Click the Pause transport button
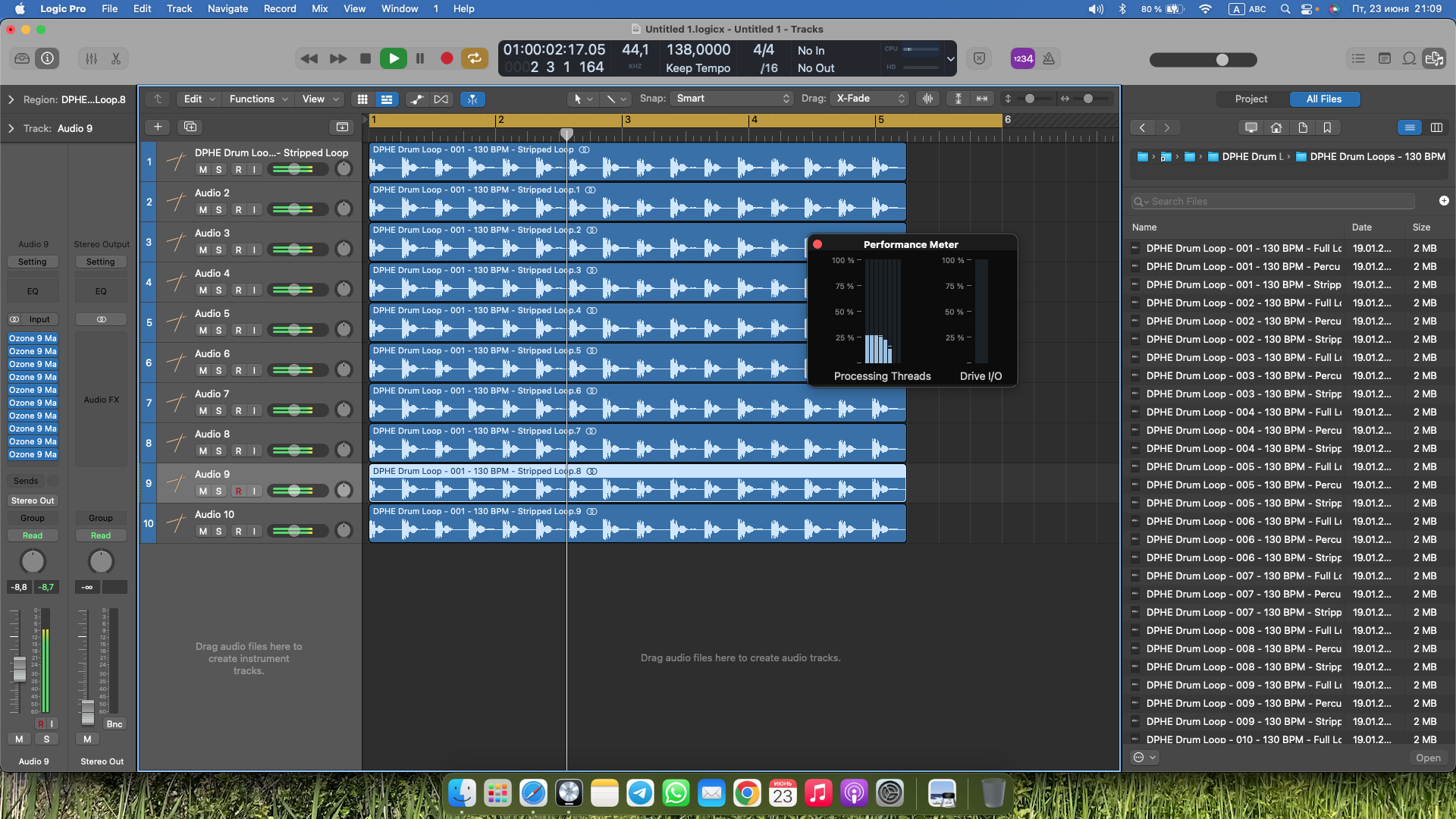The height and width of the screenshot is (819, 1456). click(x=420, y=58)
